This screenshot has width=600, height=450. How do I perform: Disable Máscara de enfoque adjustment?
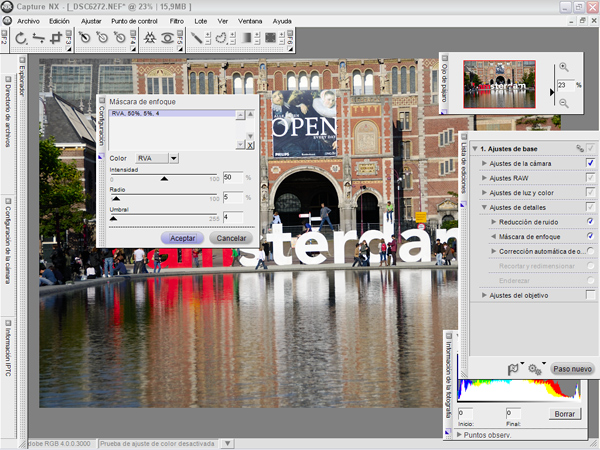point(590,236)
